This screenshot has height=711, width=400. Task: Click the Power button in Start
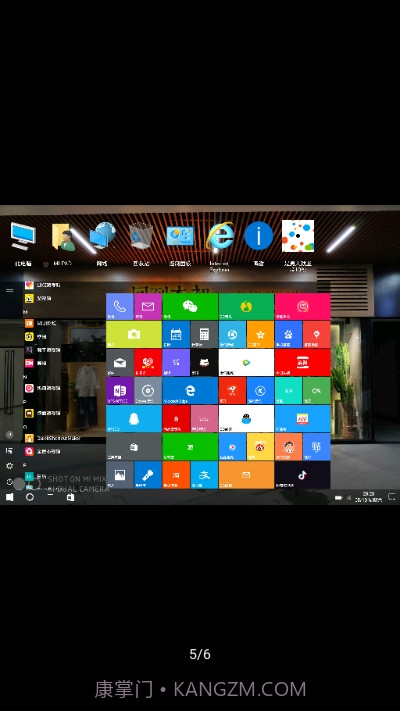[9, 482]
